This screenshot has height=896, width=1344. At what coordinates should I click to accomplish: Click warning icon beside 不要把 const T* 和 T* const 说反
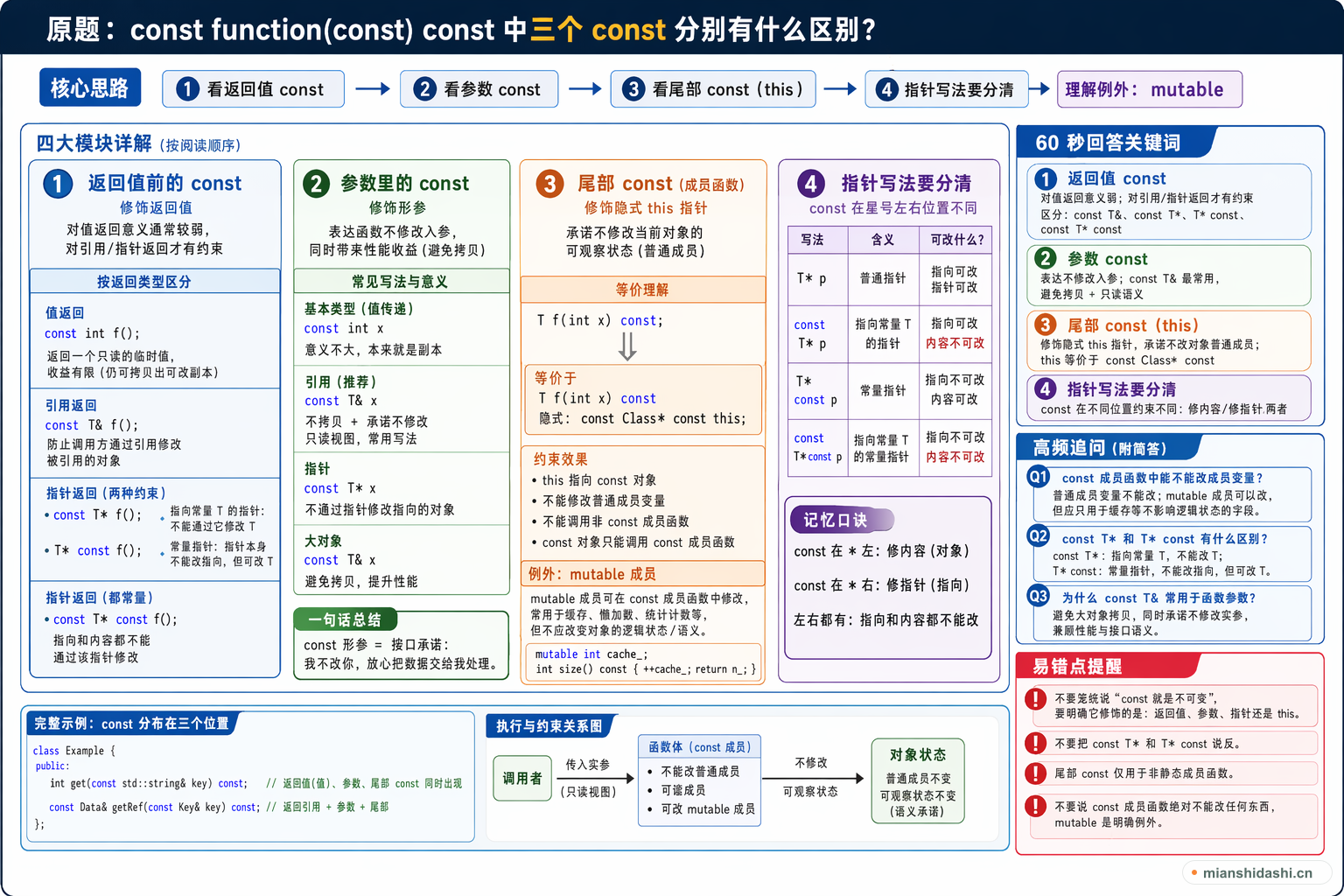(1036, 743)
